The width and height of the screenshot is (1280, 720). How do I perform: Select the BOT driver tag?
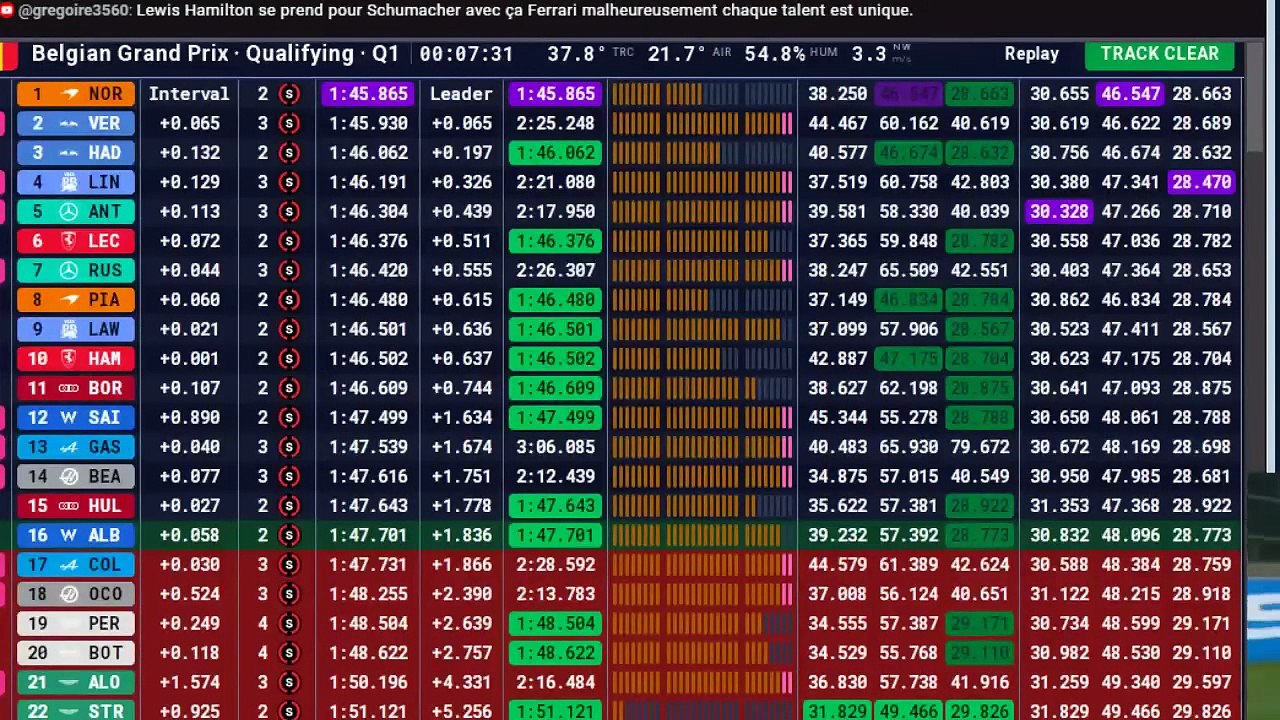pyautogui.click(x=75, y=653)
